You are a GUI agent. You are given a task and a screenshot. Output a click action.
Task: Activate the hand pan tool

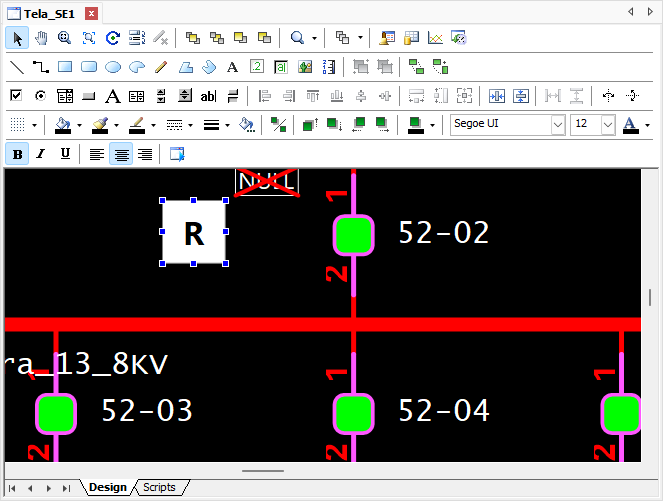pyautogui.click(x=40, y=38)
